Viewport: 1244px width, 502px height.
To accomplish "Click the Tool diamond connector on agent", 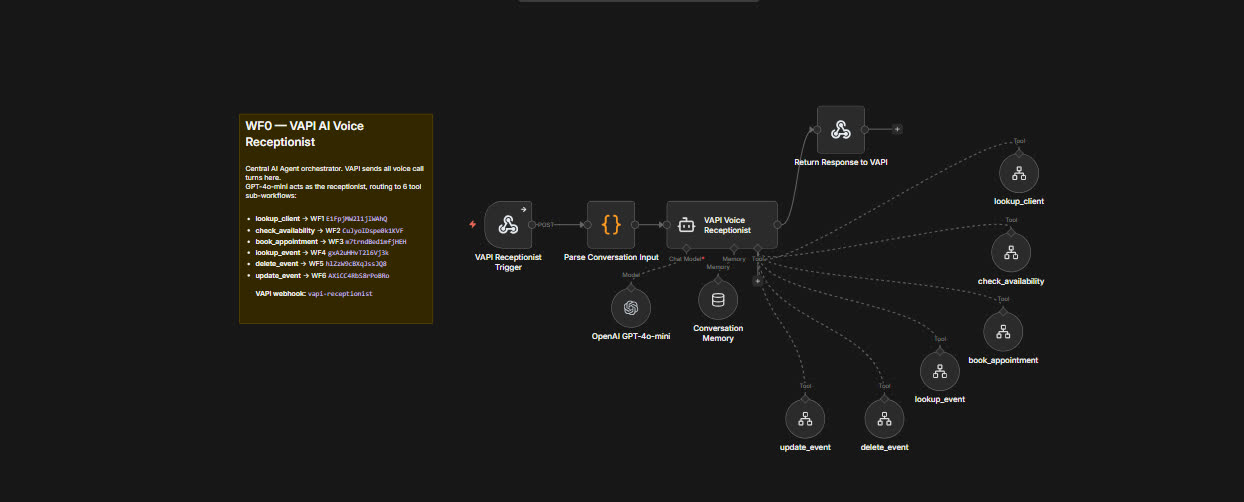I will [x=758, y=249].
